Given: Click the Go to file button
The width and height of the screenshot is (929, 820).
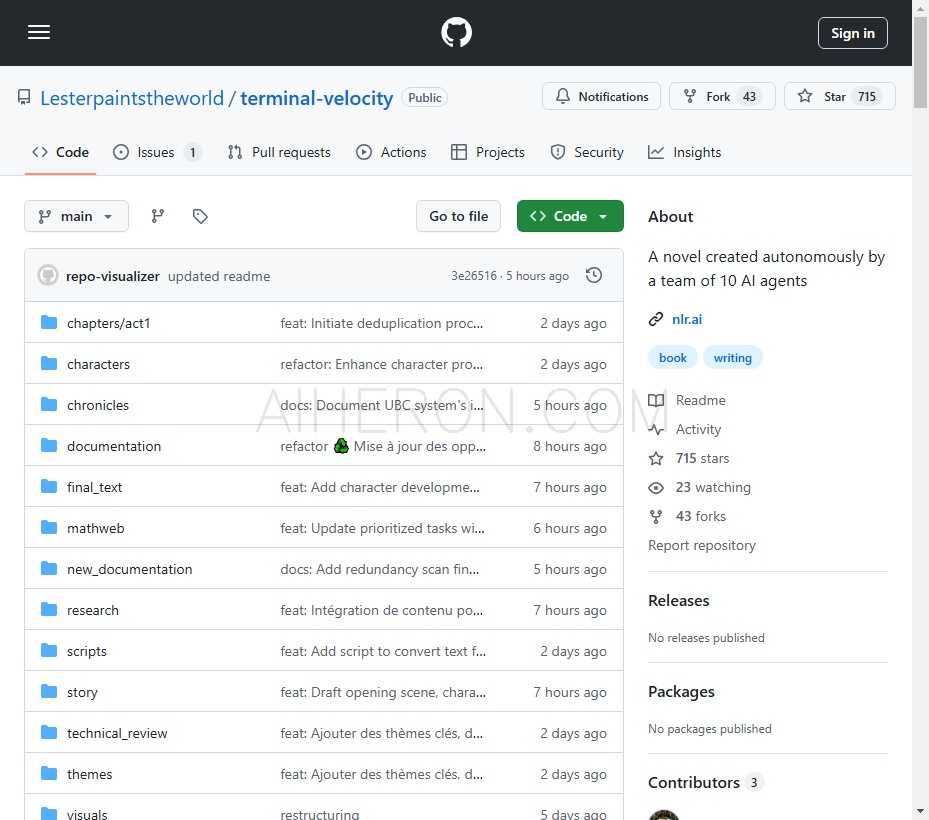Looking at the screenshot, I should tap(458, 216).
